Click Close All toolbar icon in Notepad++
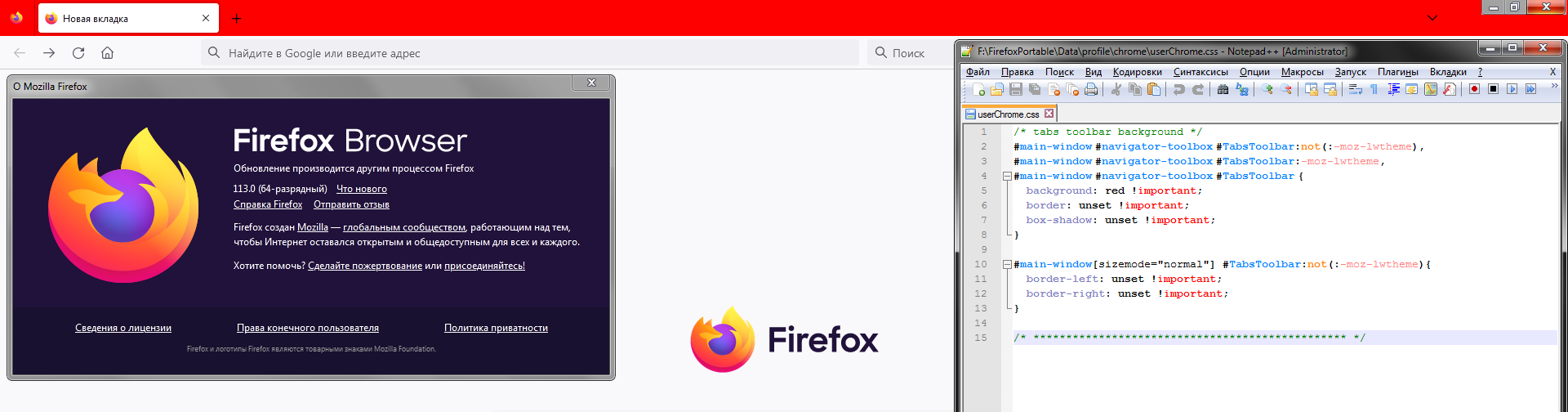 tap(1072, 89)
